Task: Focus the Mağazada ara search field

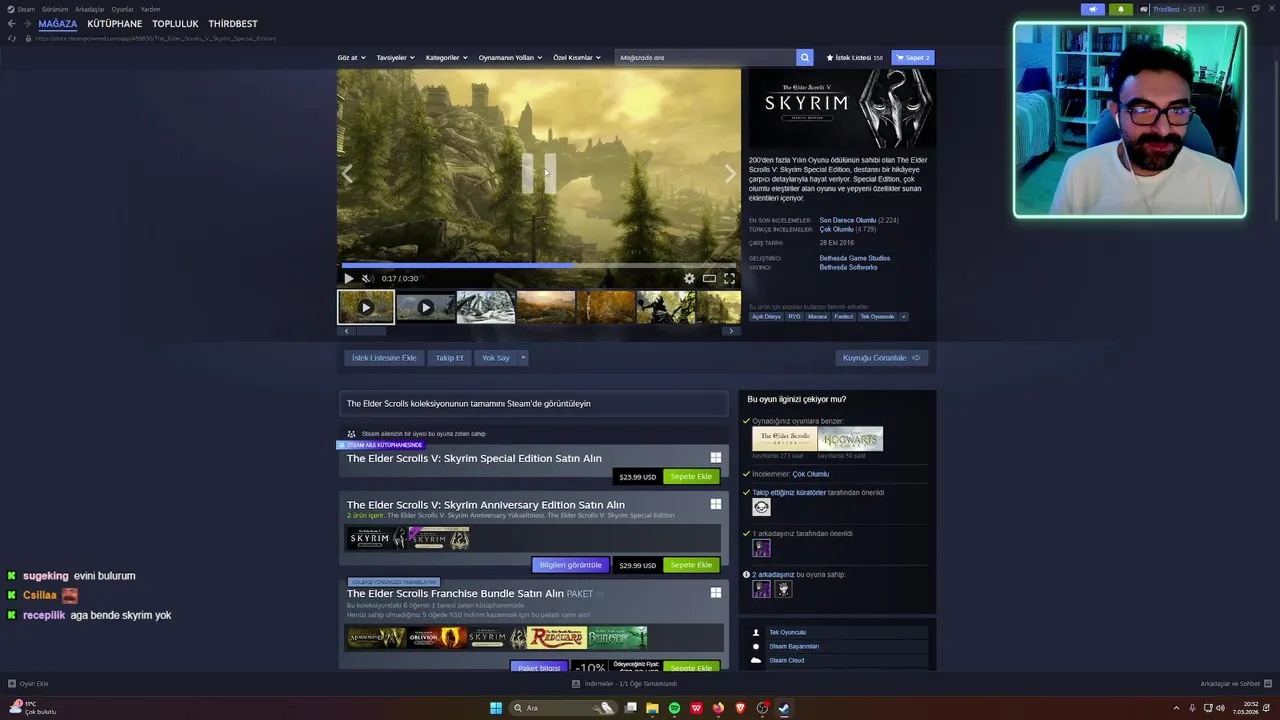Action: (x=705, y=58)
